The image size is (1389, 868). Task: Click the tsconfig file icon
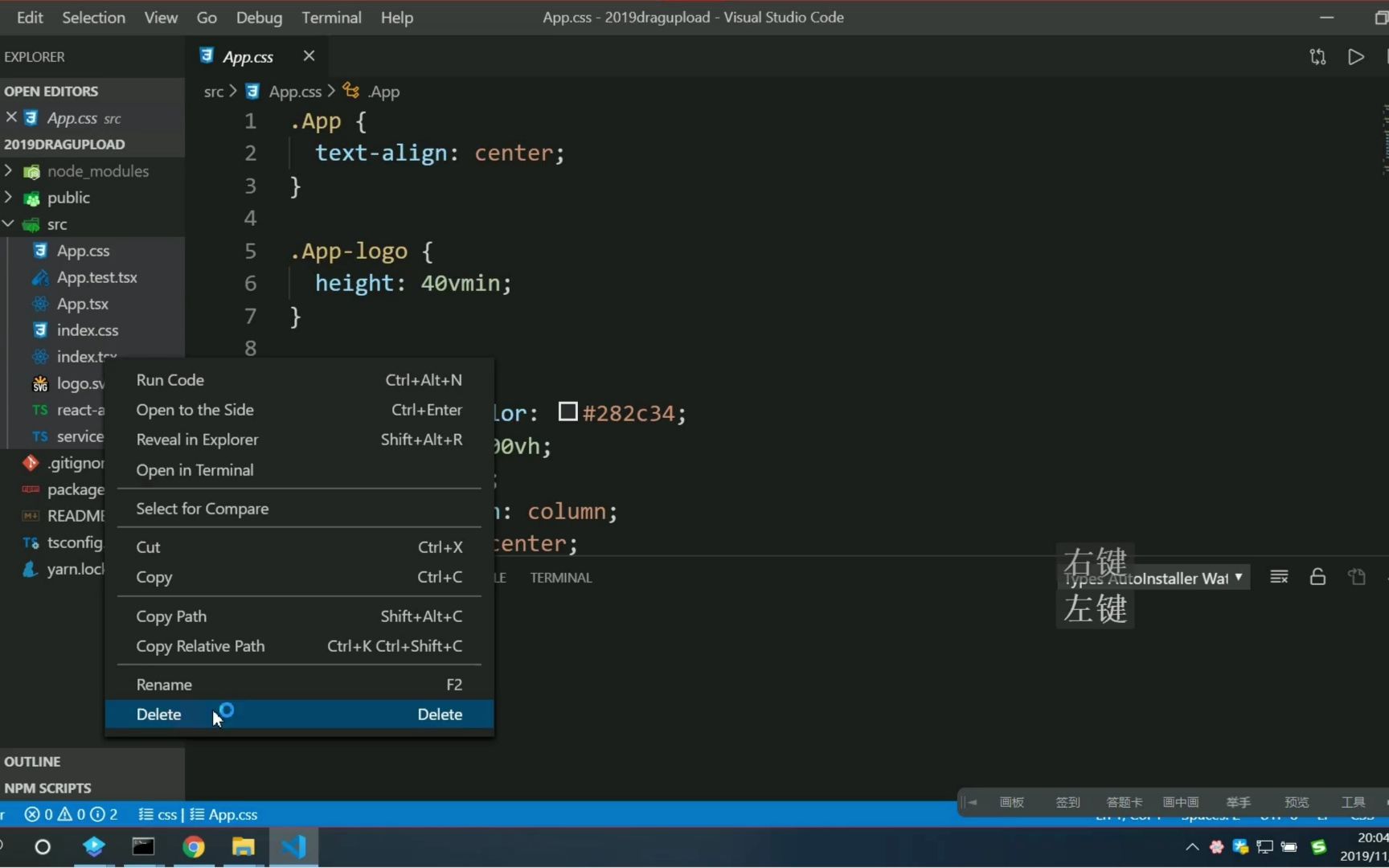[31, 542]
